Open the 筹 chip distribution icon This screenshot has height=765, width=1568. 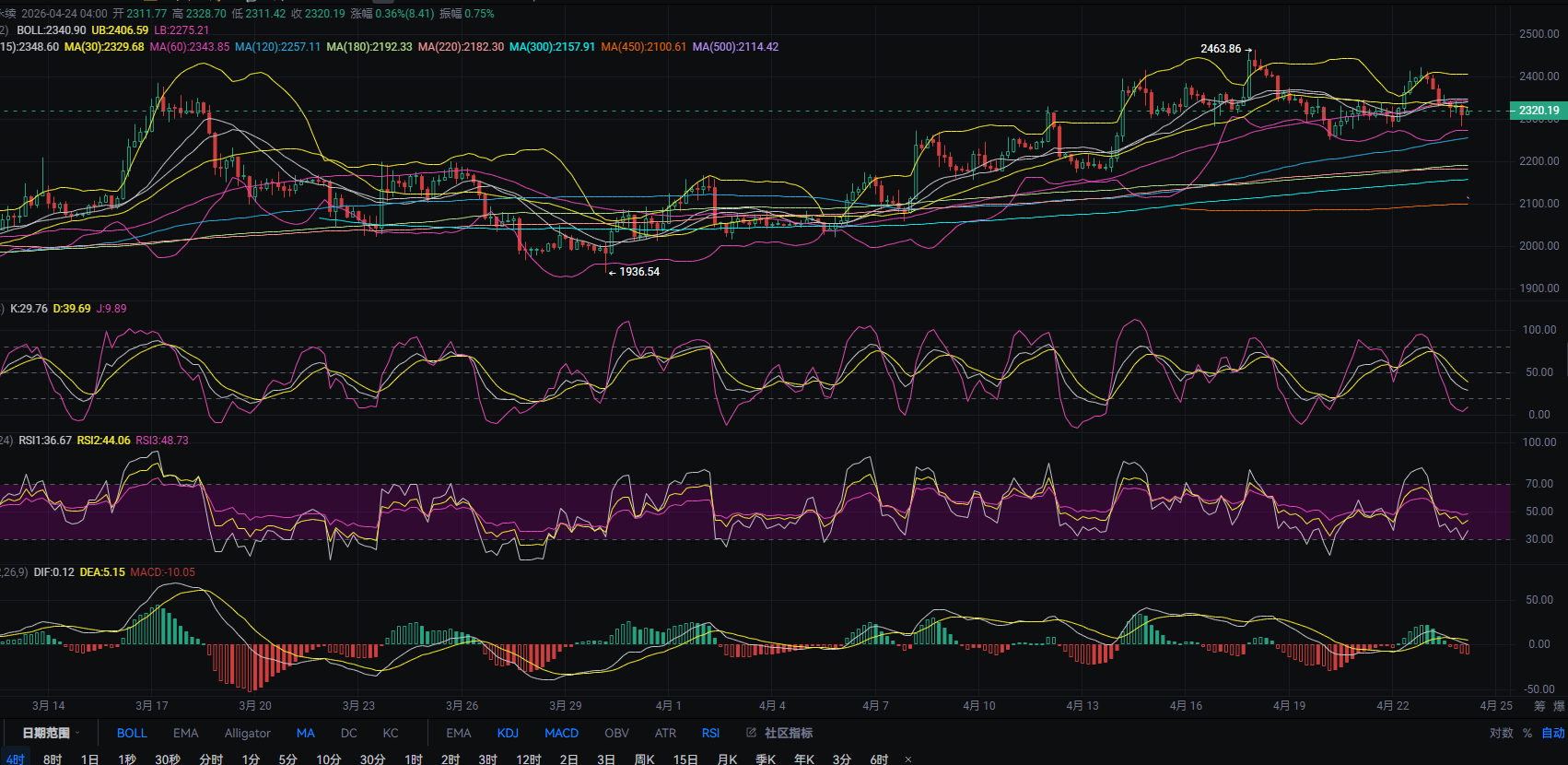click(1539, 706)
